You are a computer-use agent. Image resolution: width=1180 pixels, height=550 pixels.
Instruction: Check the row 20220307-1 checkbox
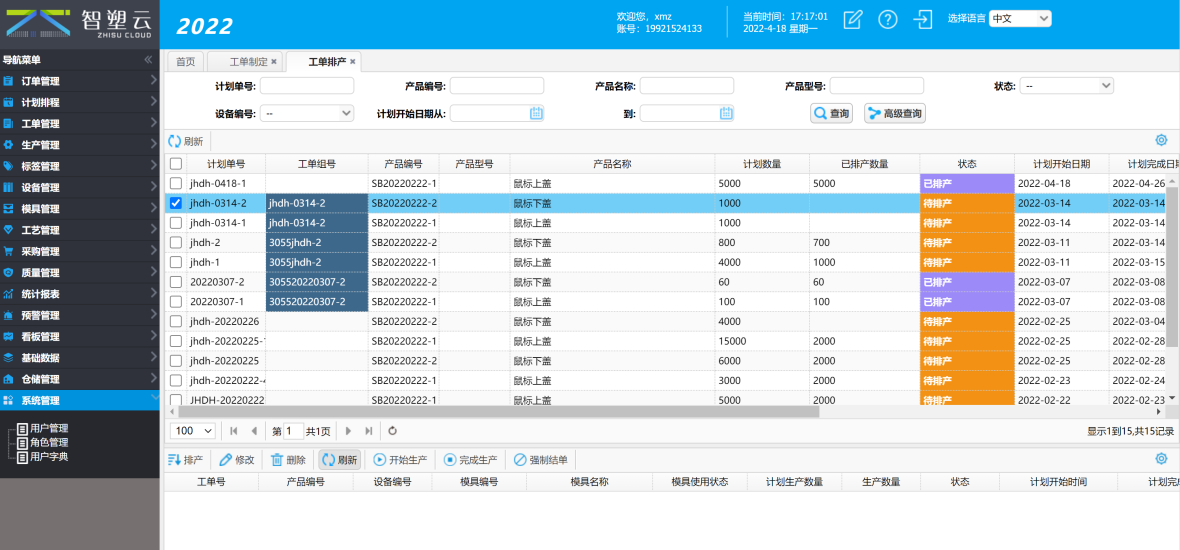click(x=175, y=302)
